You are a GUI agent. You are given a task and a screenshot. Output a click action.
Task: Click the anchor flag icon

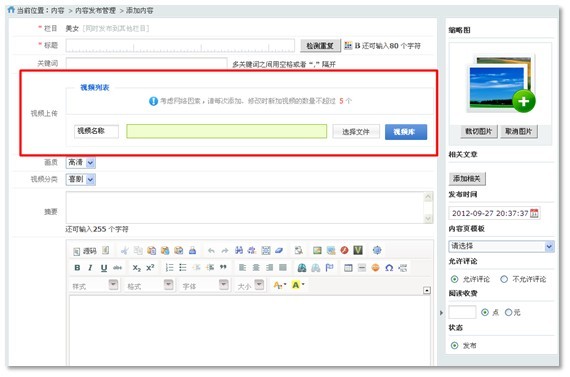tap(329, 268)
